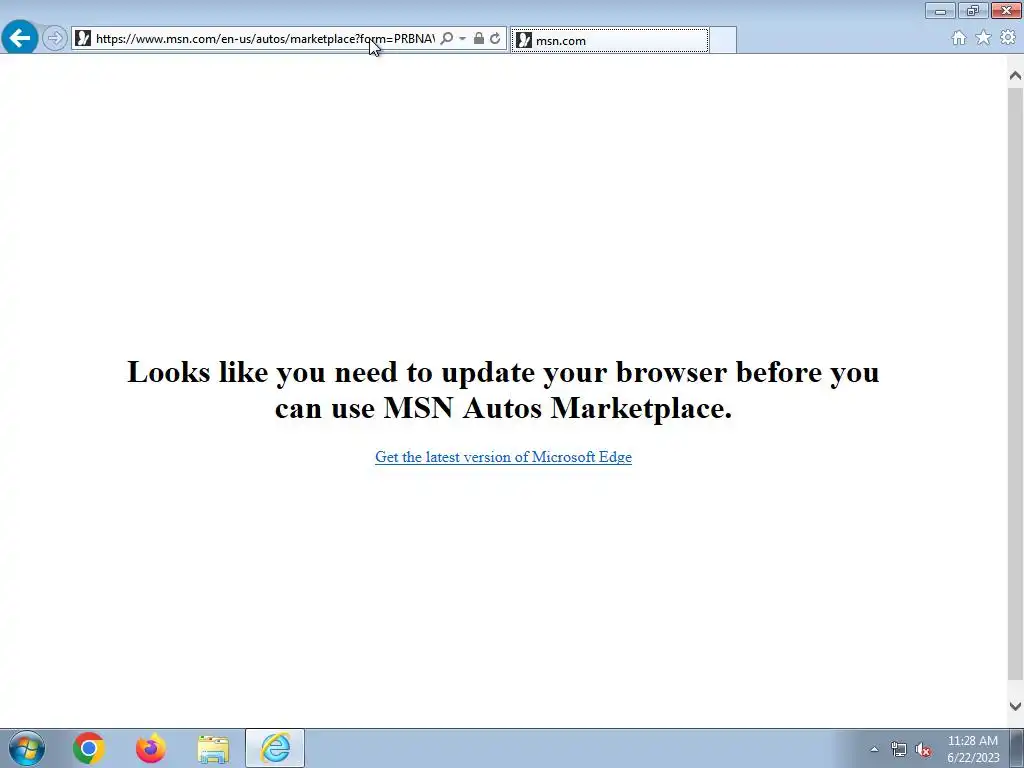Click the muted volume tray icon
1024x768 pixels.
923,750
